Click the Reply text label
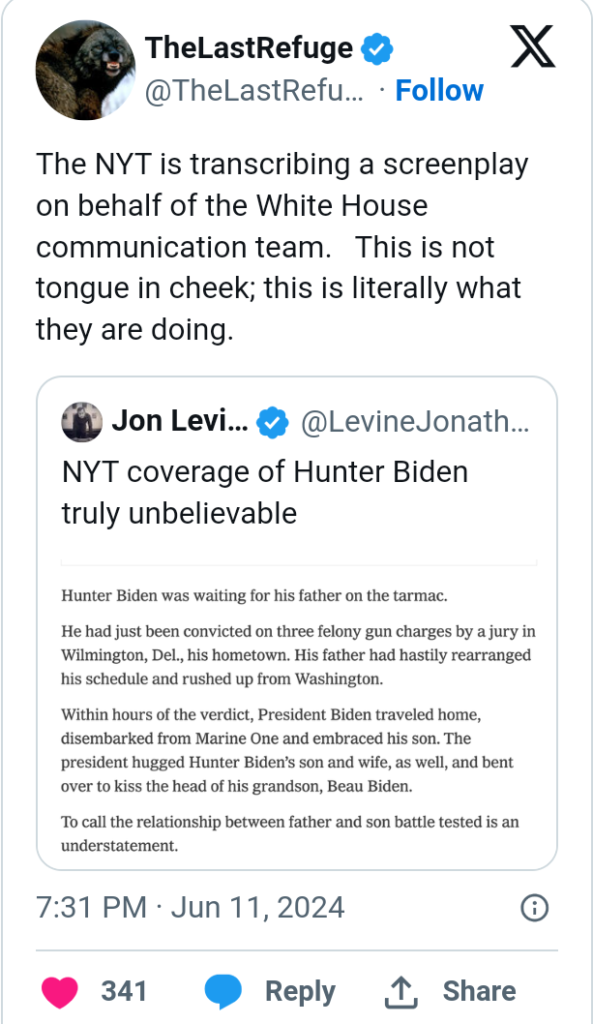This screenshot has height=1024, width=593. [x=300, y=991]
